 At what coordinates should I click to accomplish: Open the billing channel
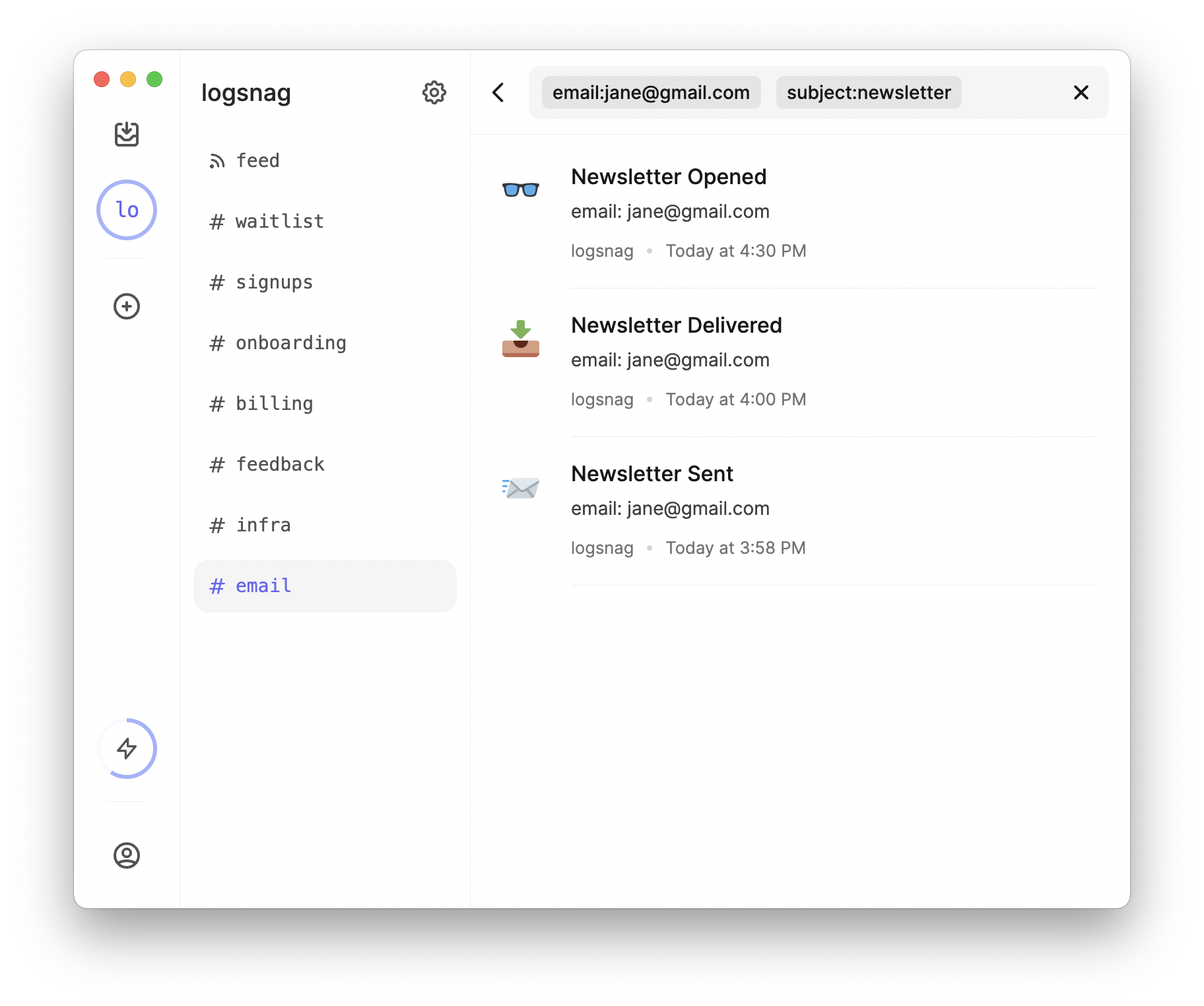click(x=325, y=403)
